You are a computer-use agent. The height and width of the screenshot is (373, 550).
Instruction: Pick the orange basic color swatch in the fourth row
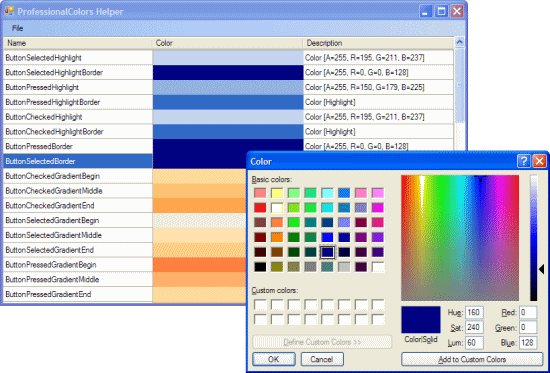[x=277, y=237]
